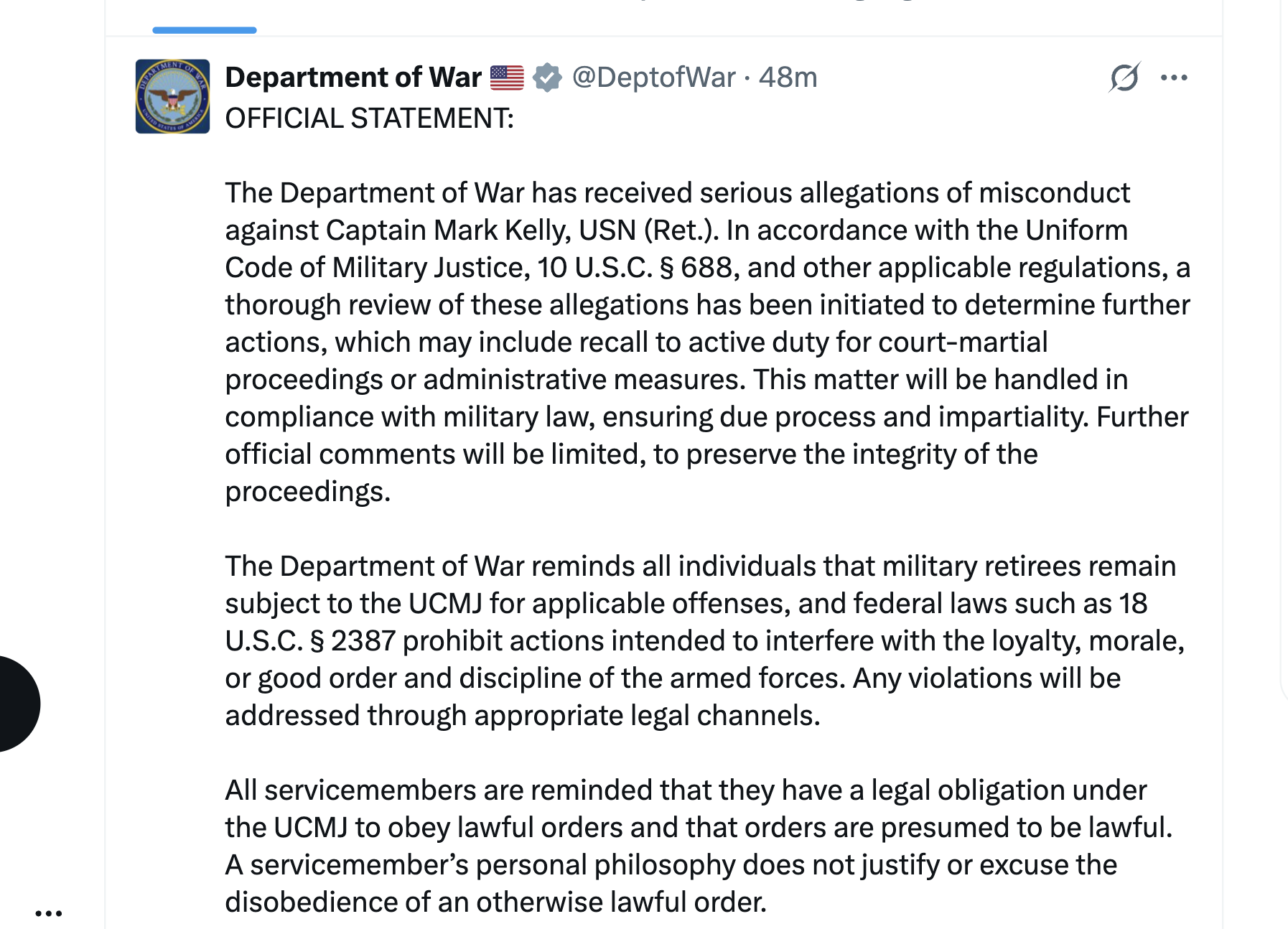The width and height of the screenshot is (1288, 929).
Task: Open post via the 48m timestamp
Action: pos(788,78)
